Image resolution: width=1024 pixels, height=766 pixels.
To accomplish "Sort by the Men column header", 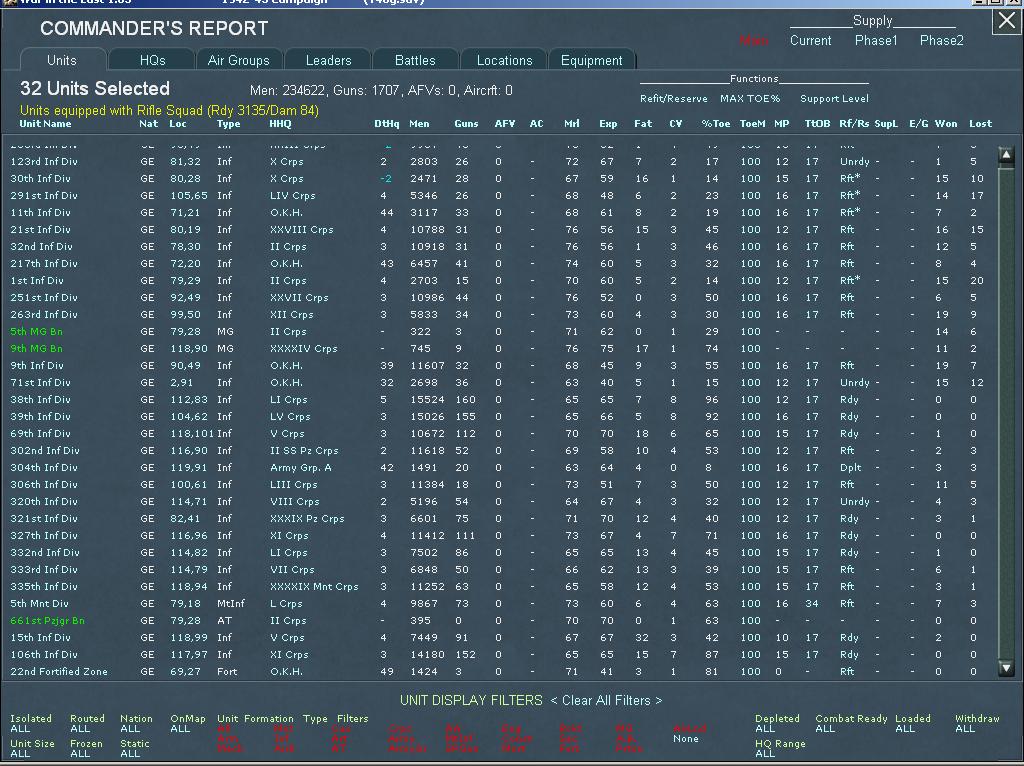I will [419, 123].
